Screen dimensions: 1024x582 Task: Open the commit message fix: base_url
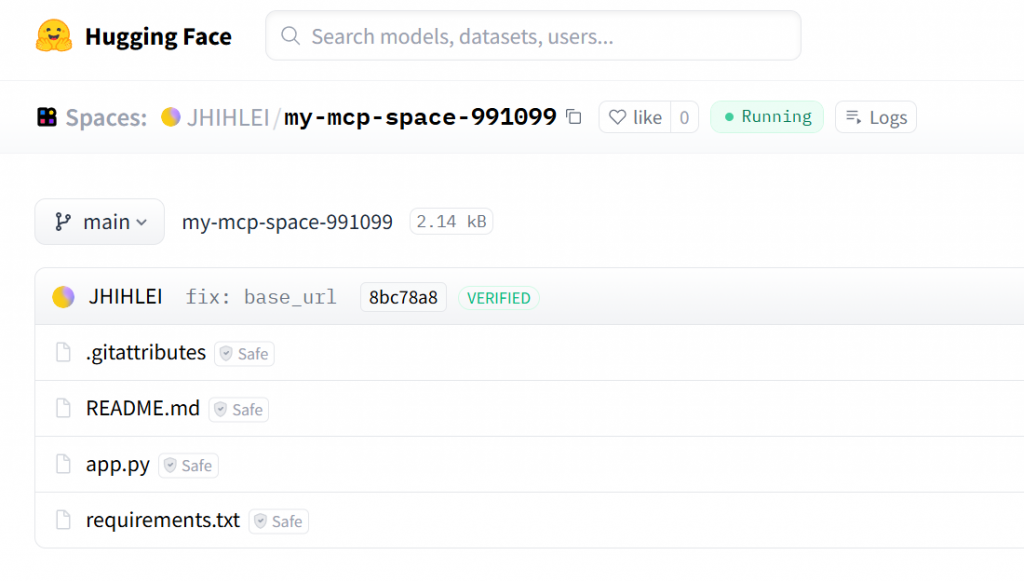click(261, 297)
